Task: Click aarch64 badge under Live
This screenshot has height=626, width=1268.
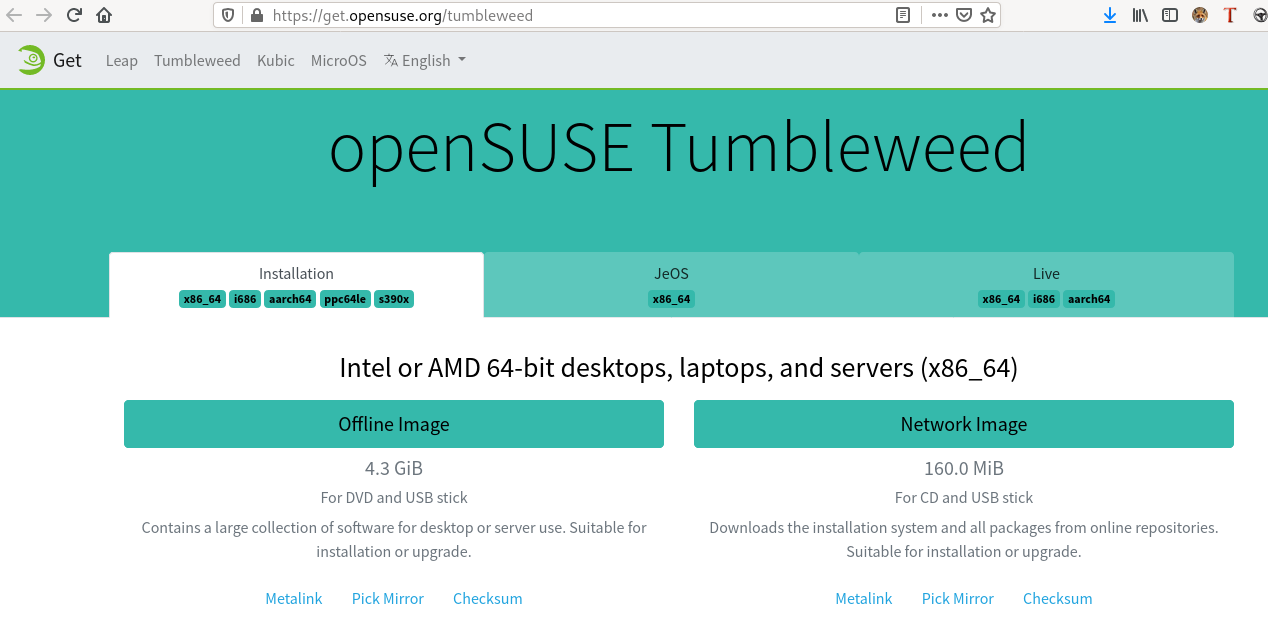Action: [x=1089, y=299]
